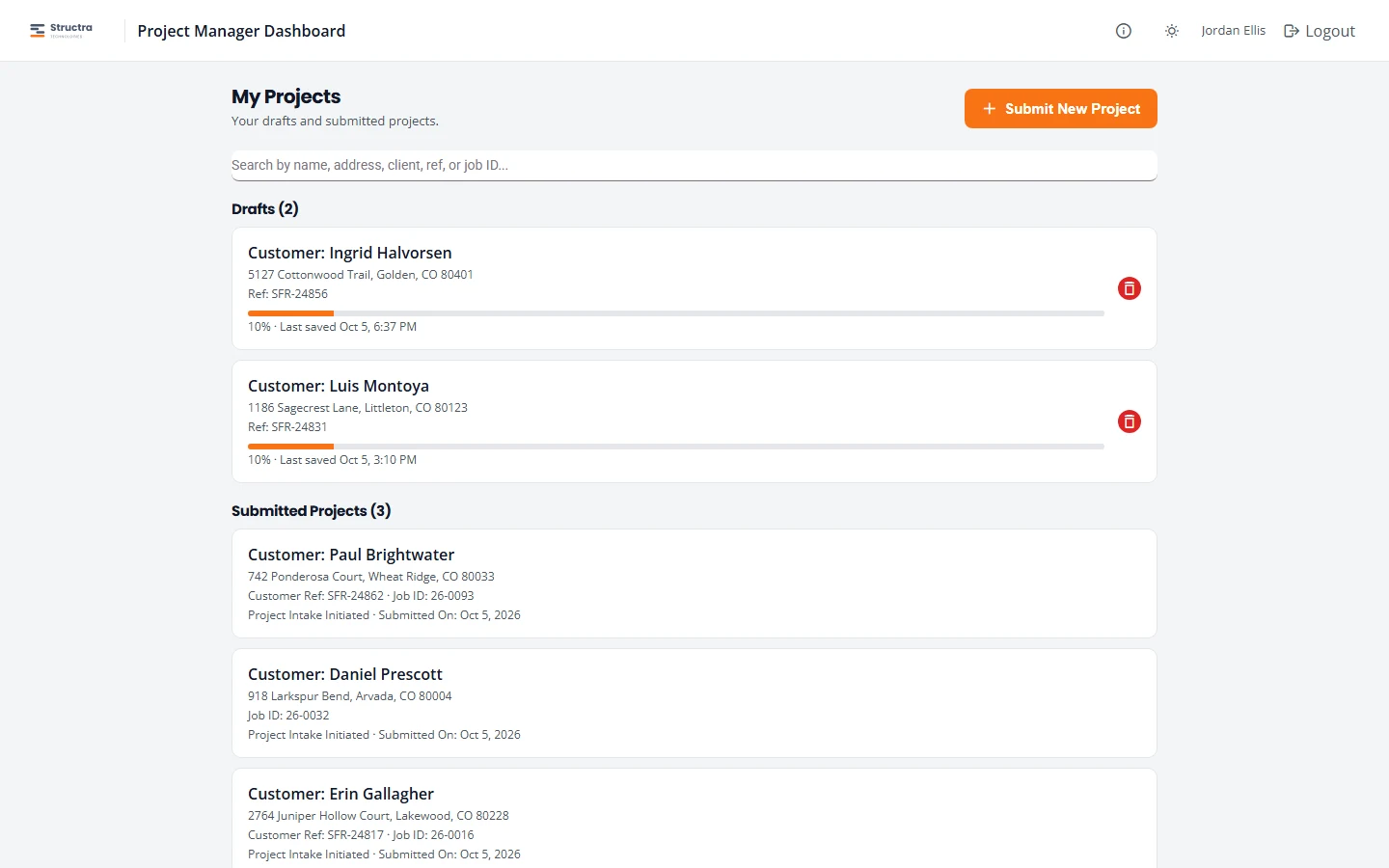Open the info icon in header
Image resolution: width=1389 pixels, height=868 pixels.
[x=1124, y=31]
